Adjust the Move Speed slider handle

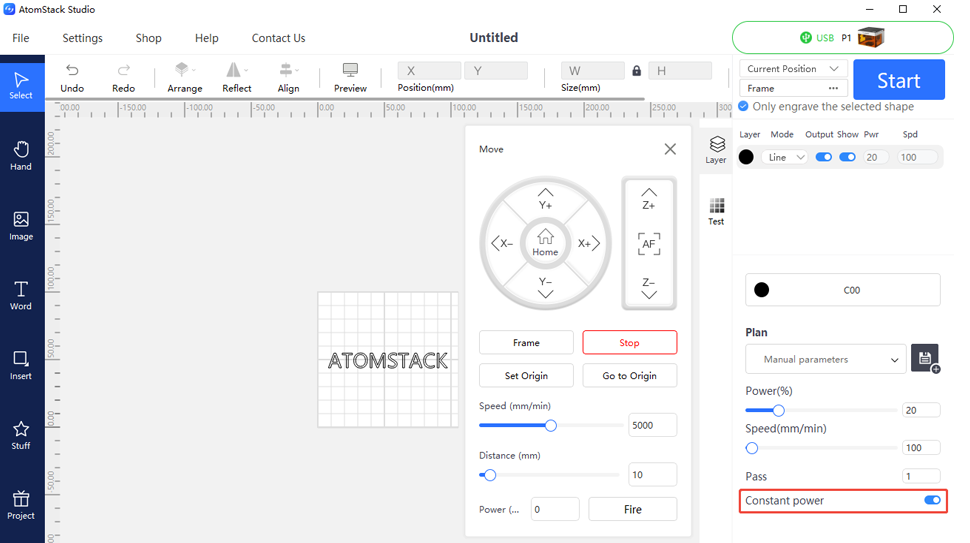coord(551,425)
